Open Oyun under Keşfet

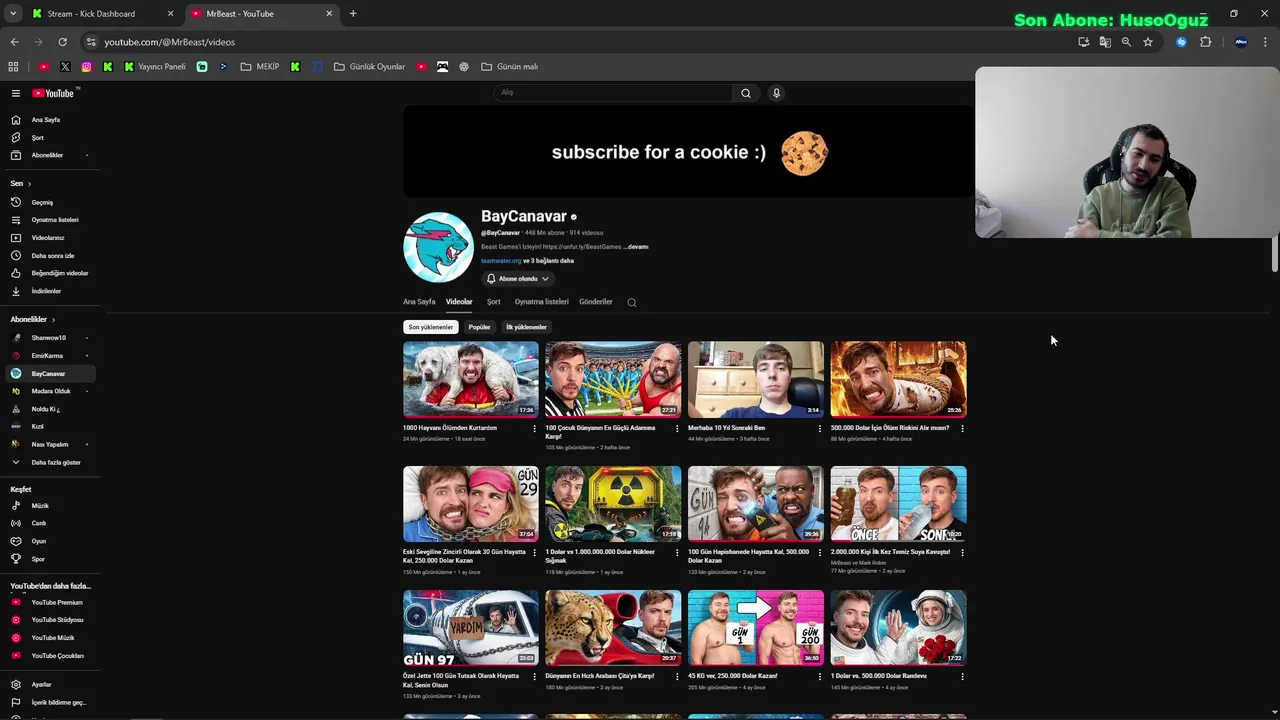[x=50, y=541]
